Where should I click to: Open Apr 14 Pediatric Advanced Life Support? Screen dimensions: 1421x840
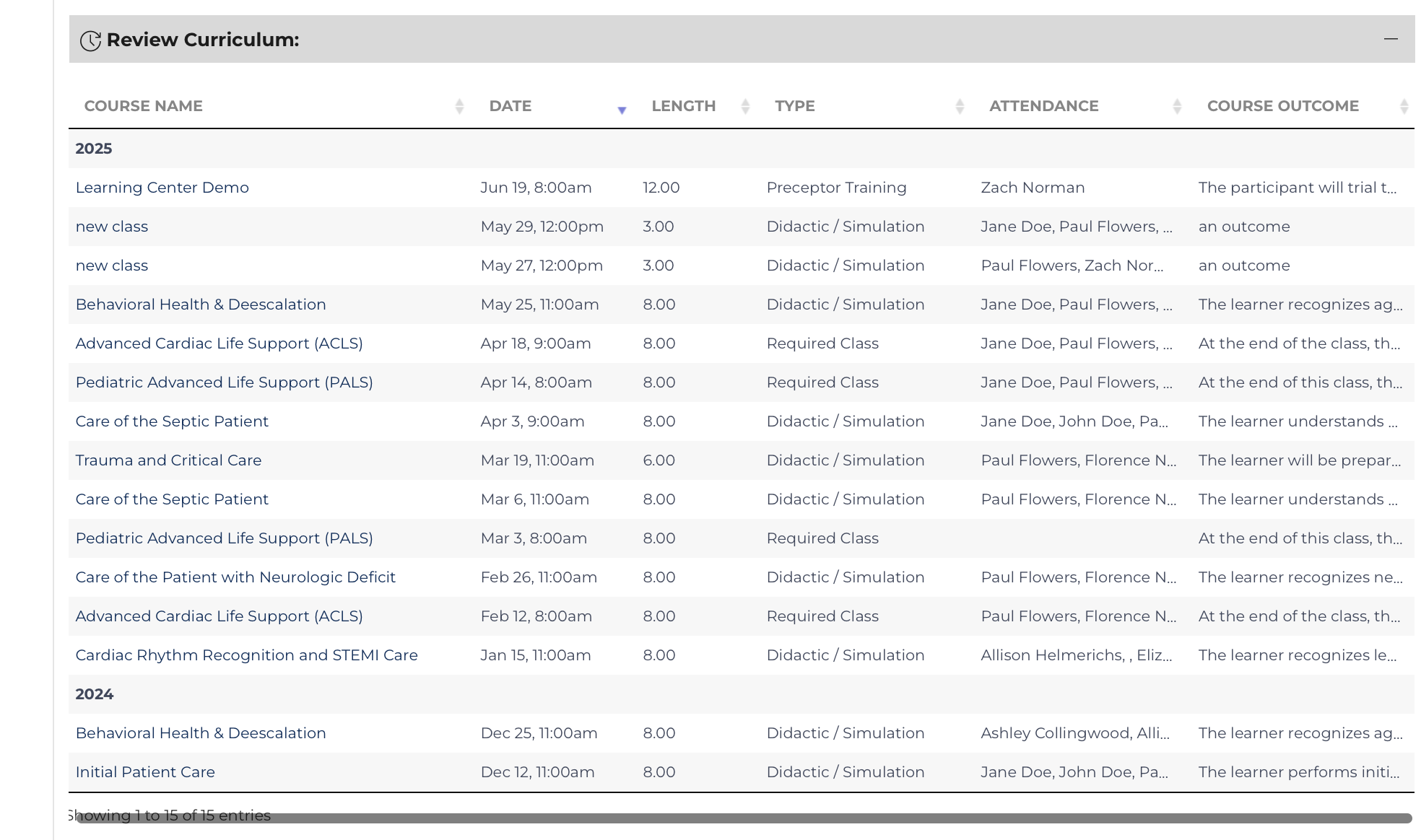point(225,382)
